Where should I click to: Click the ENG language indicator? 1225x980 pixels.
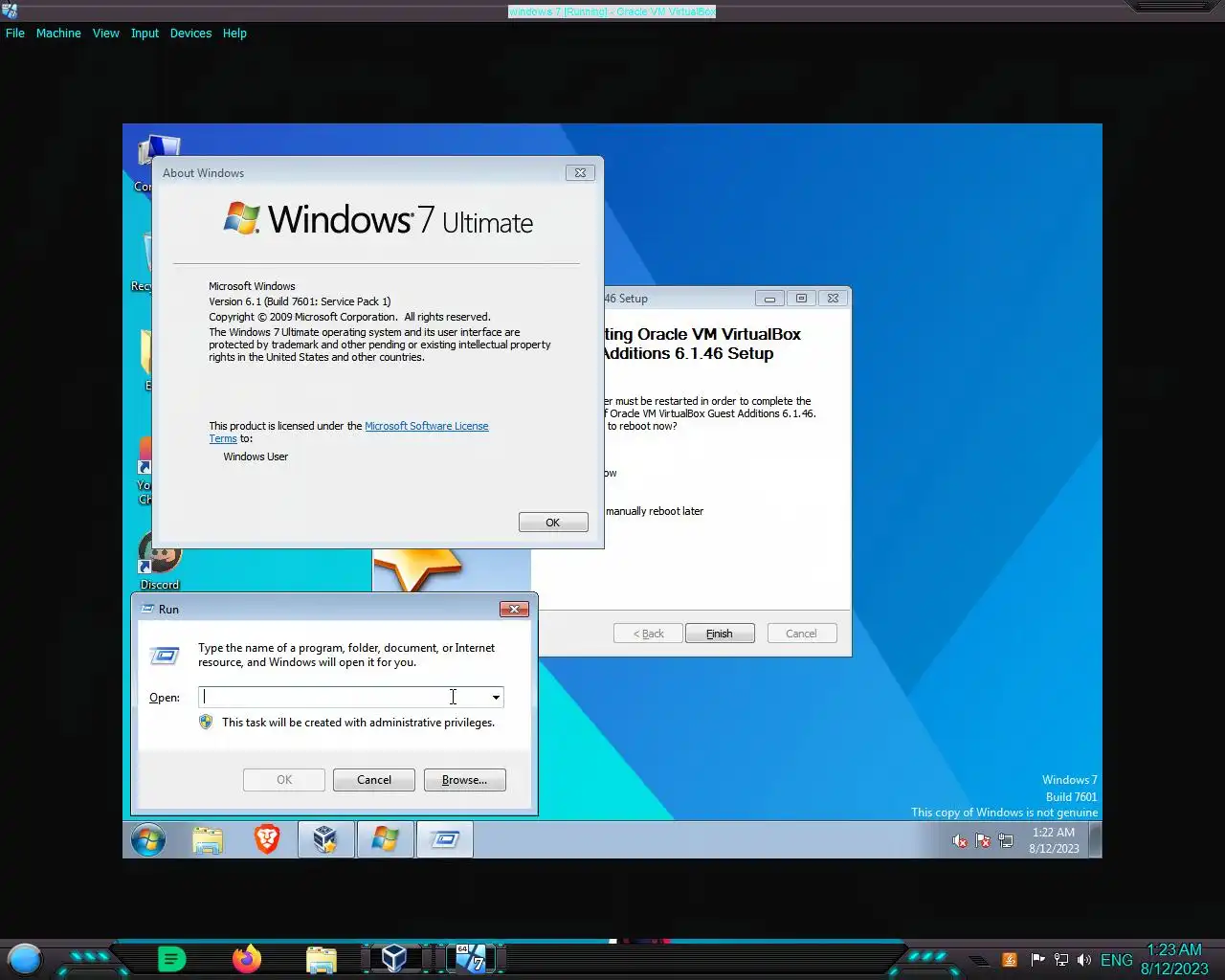tap(1117, 960)
